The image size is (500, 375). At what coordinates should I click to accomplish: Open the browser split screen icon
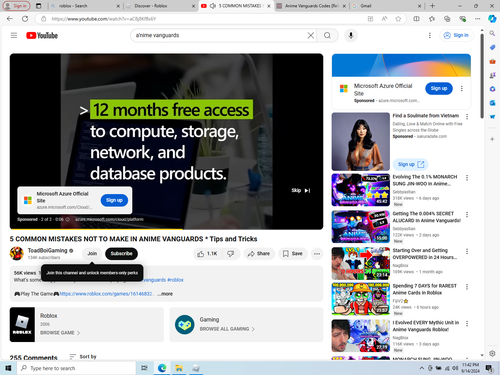coord(416,19)
